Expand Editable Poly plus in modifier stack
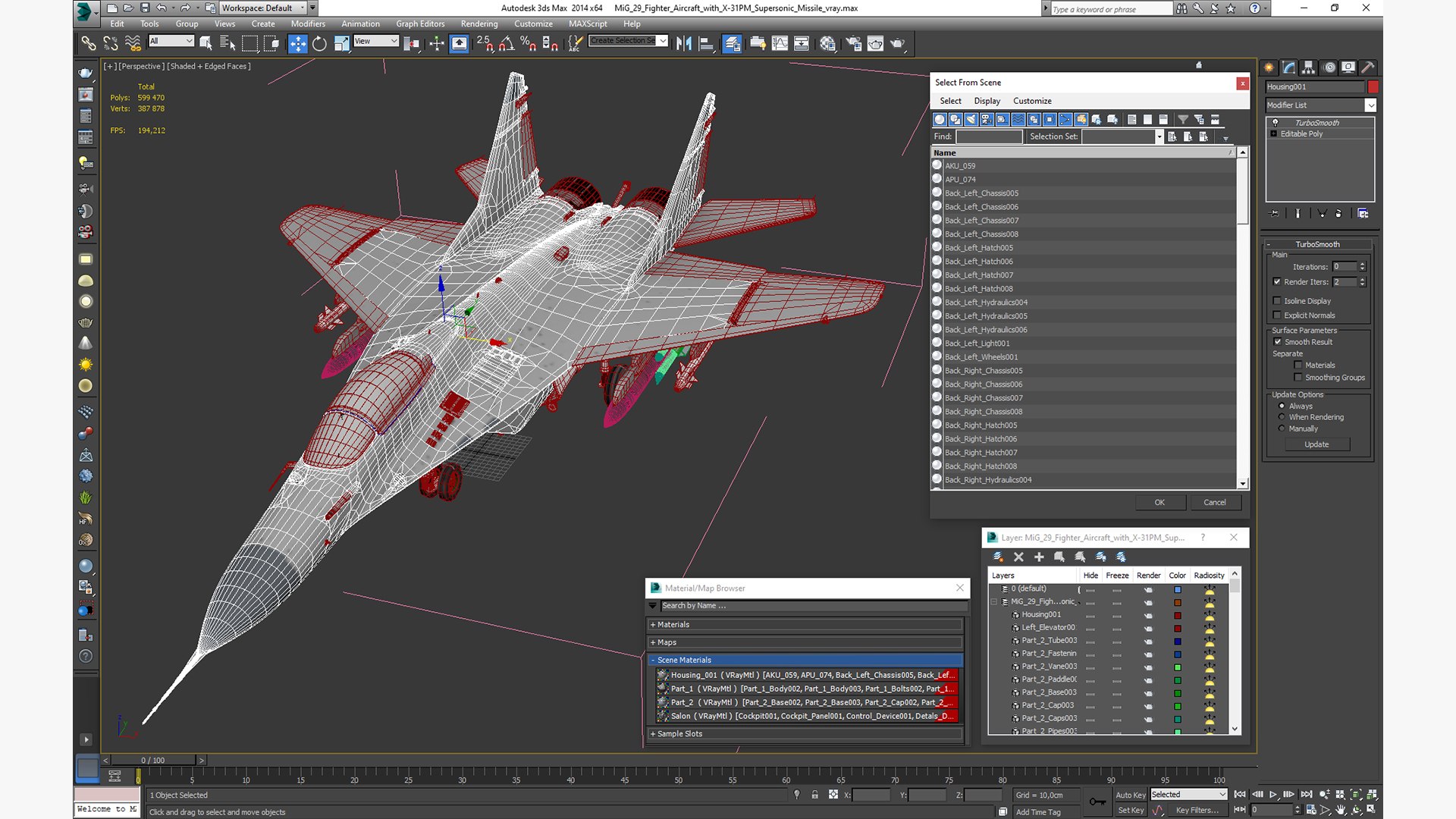This screenshot has width=1456, height=819. click(x=1274, y=133)
